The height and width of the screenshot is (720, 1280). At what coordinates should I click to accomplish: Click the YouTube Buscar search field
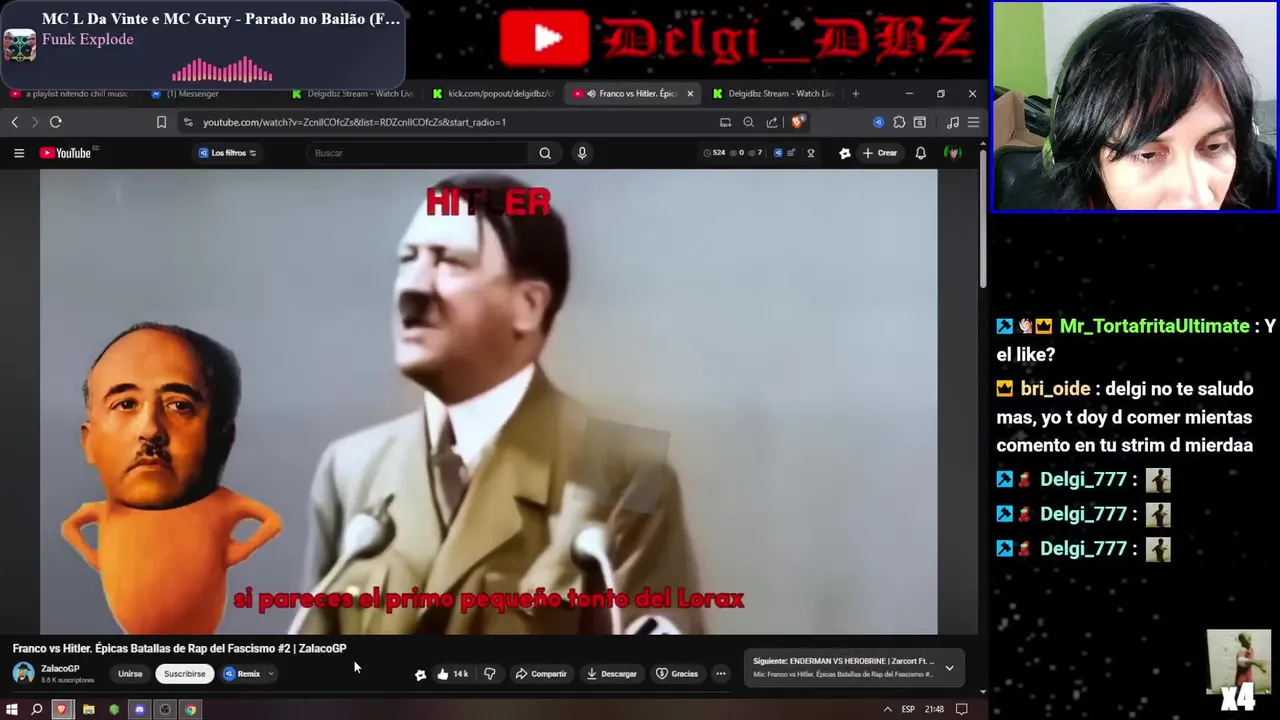tap(418, 153)
